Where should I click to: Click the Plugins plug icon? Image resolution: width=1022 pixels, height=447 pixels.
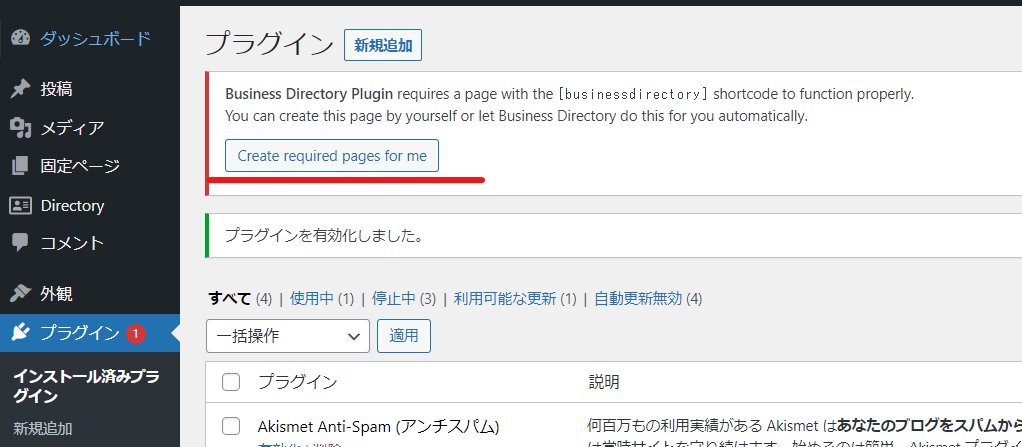coord(20,333)
